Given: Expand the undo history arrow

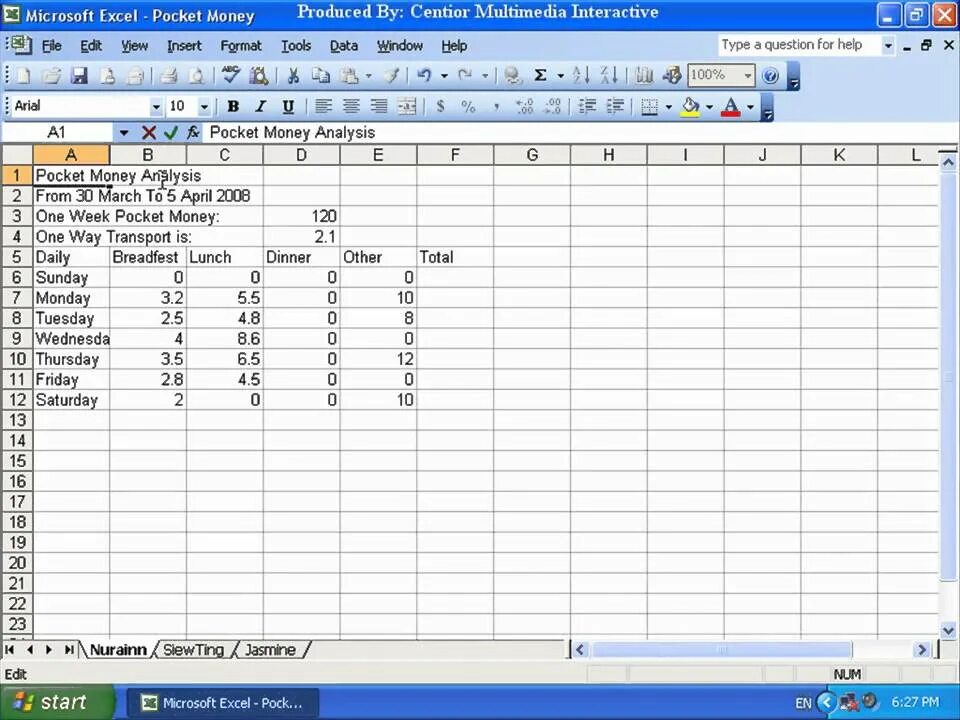Looking at the screenshot, I should (444, 75).
